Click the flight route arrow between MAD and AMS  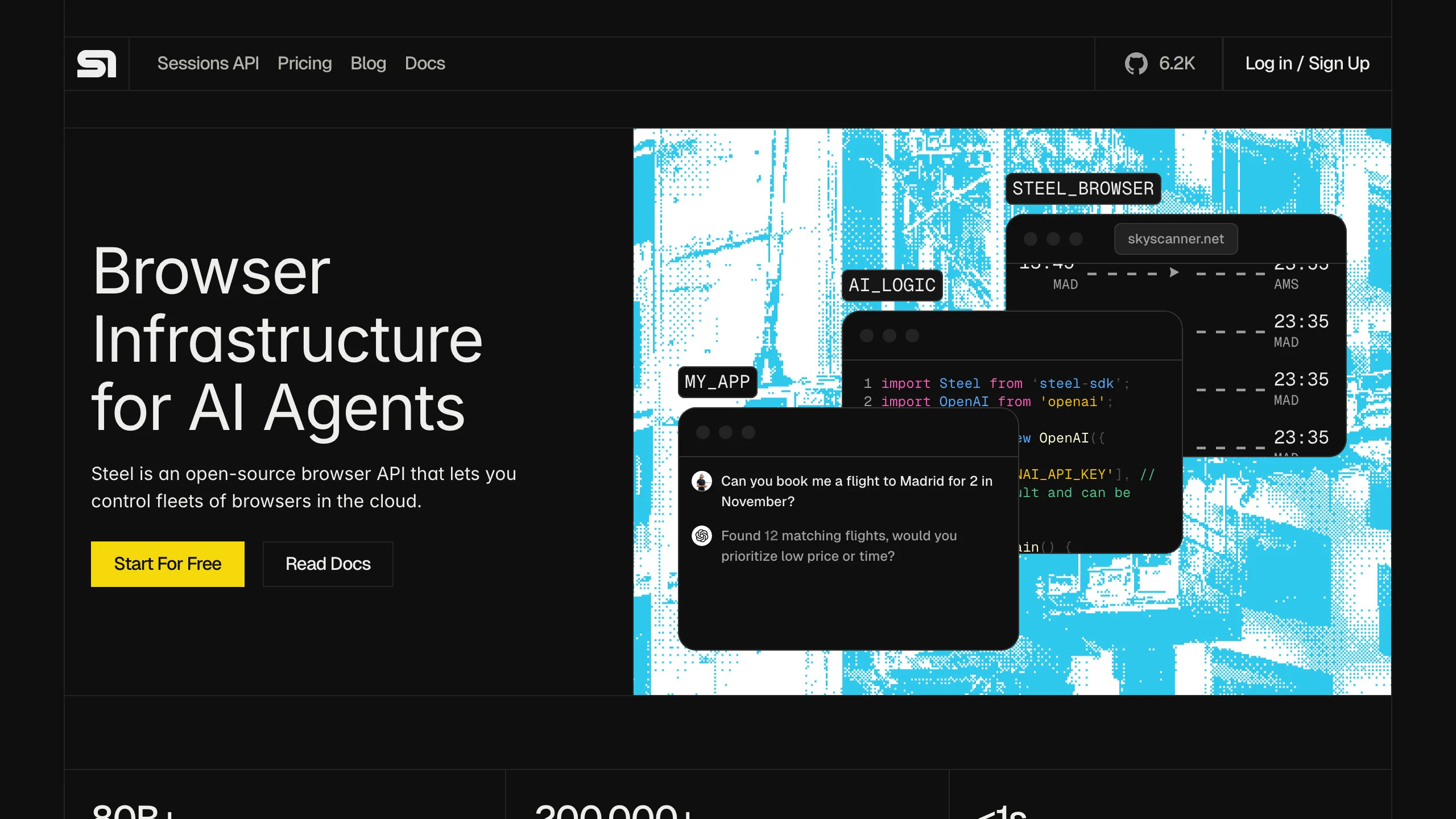click(x=1173, y=272)
